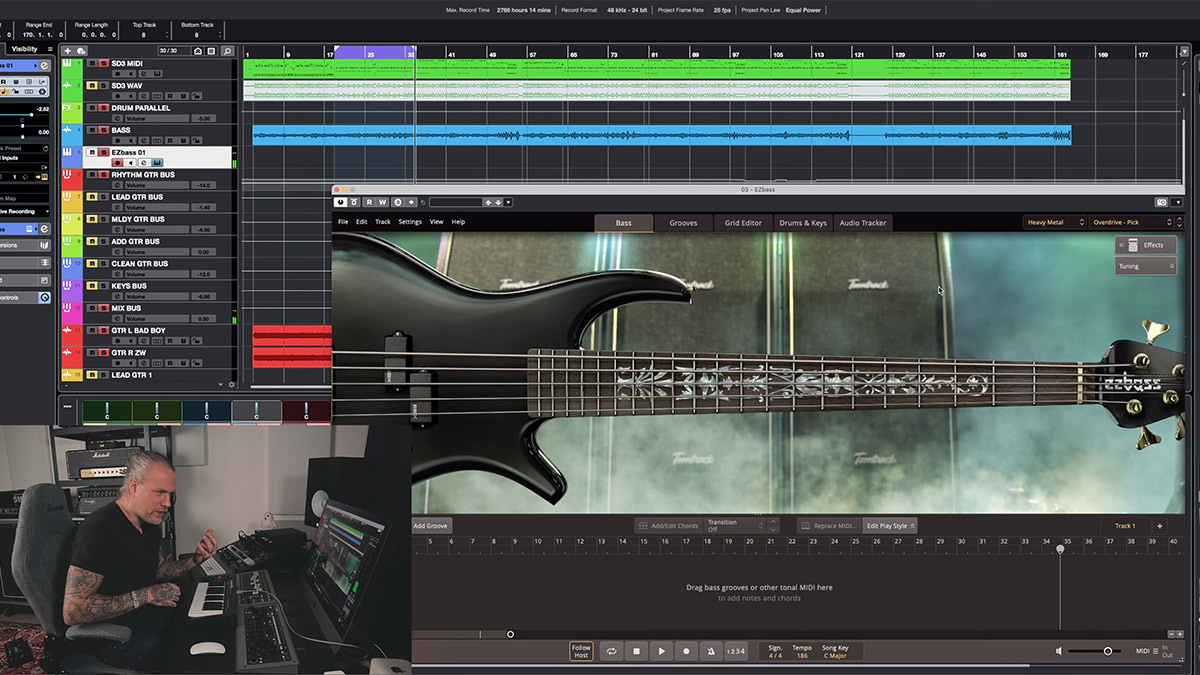1200x675 pixels.
Task: Expand the Tuning dropdown
Action: click(1146, 266)
